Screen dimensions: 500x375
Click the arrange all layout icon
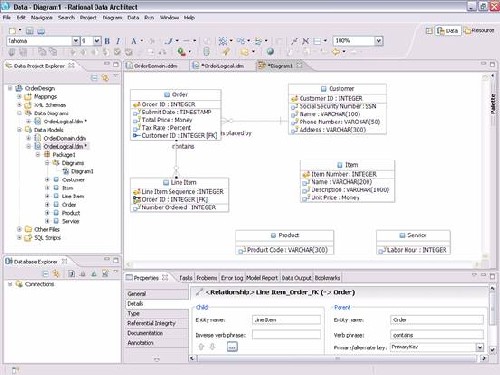223,41
